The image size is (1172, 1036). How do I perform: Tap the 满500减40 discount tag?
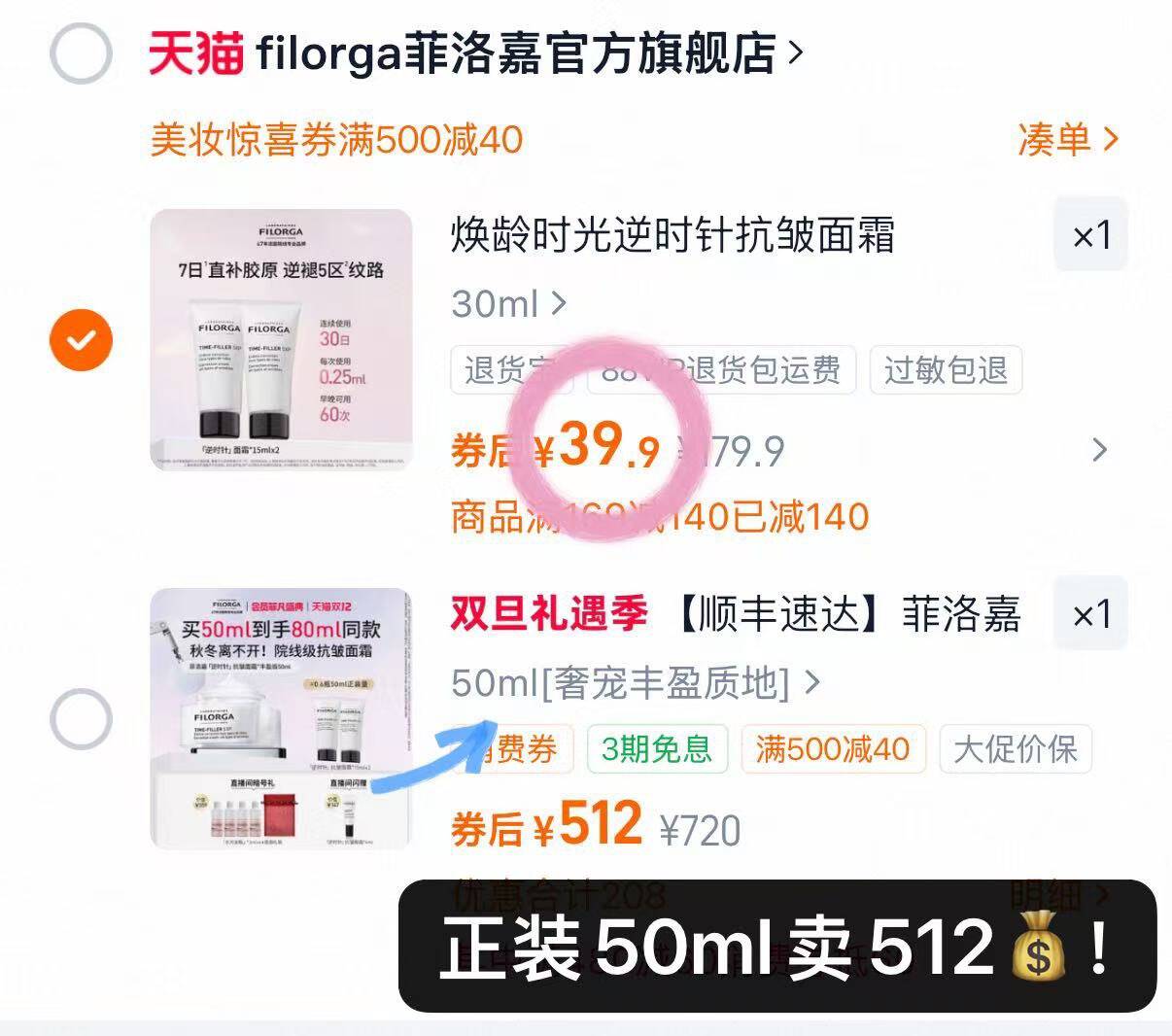(833, 749)
